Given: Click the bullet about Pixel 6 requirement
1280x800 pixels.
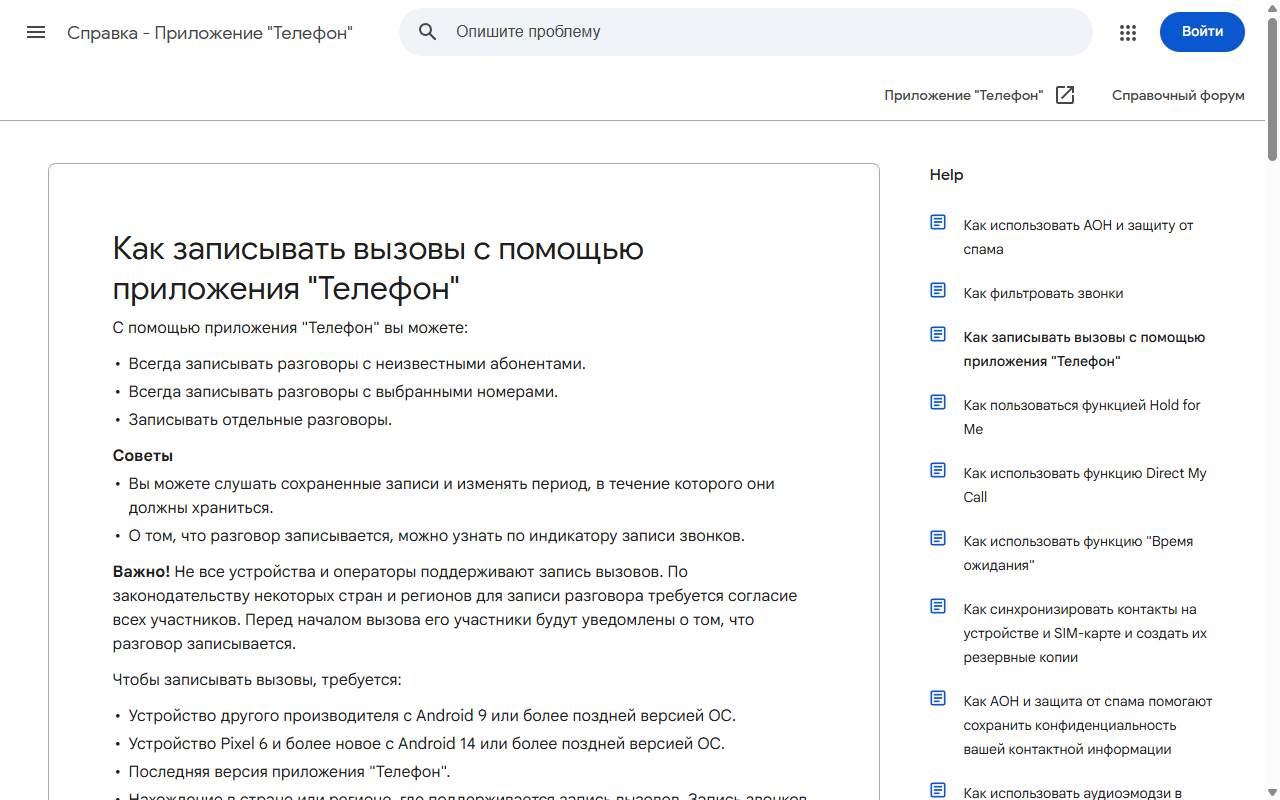Looking at the screenshot, I should pyautogui.click(x=427, y=743).
